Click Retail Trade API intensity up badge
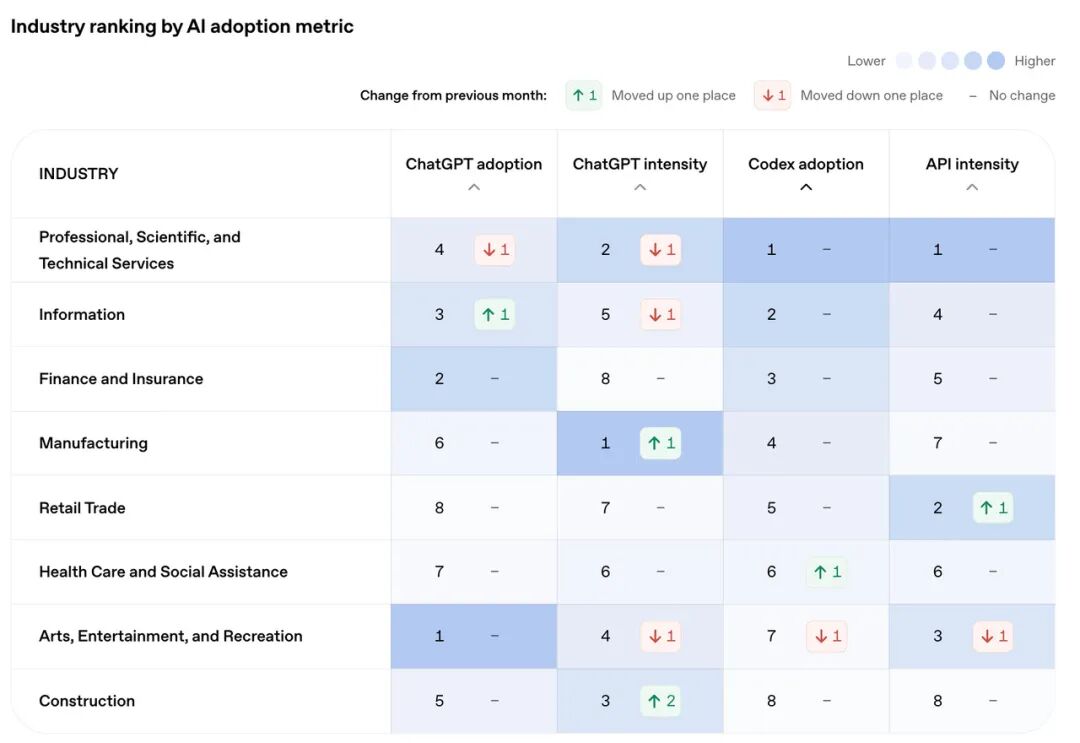Screen dimensions: 1080x743 click(993, 507)
